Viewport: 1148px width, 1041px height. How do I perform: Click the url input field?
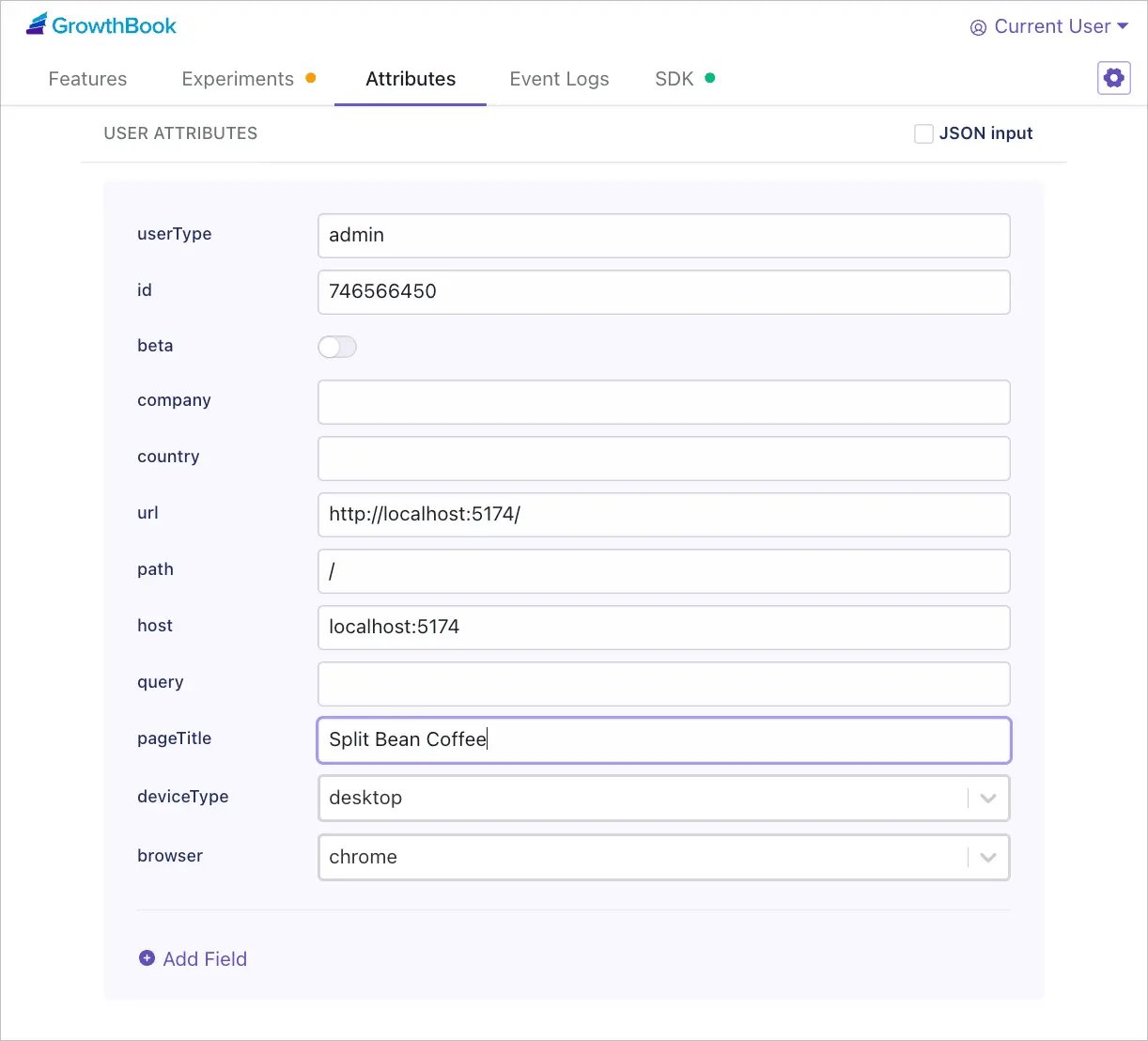click(x=664, y=515)
